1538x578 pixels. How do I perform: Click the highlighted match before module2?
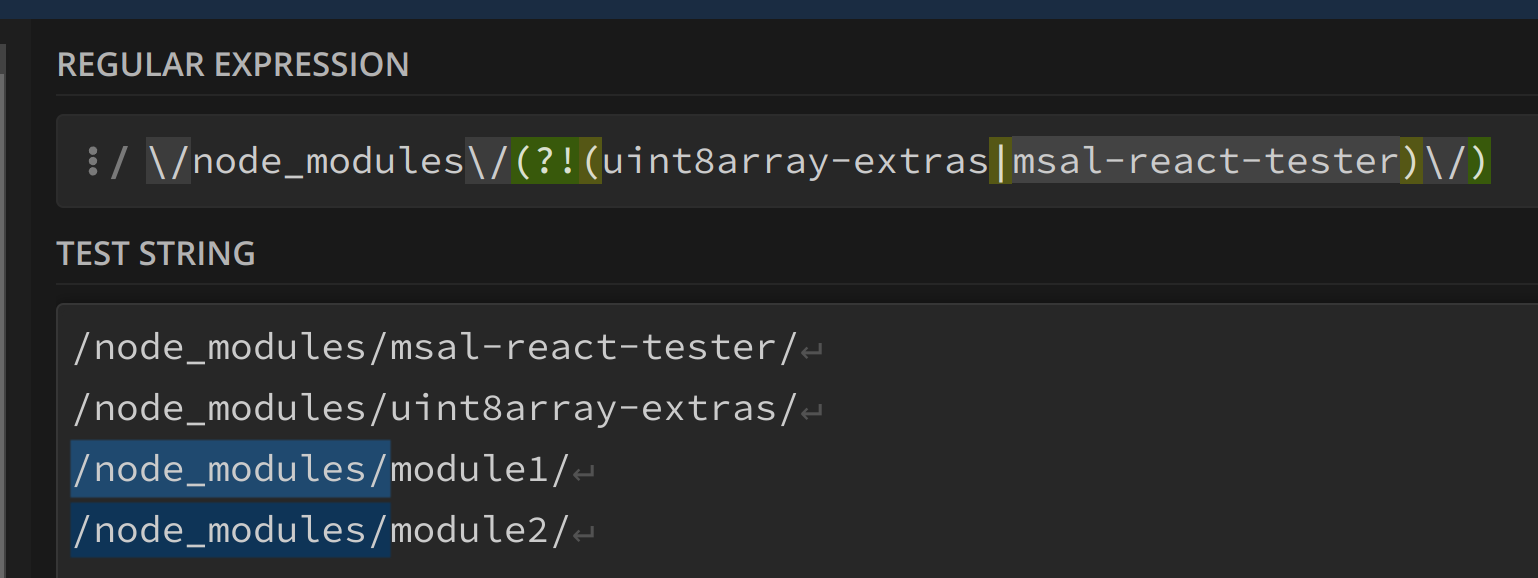(231, 529)
